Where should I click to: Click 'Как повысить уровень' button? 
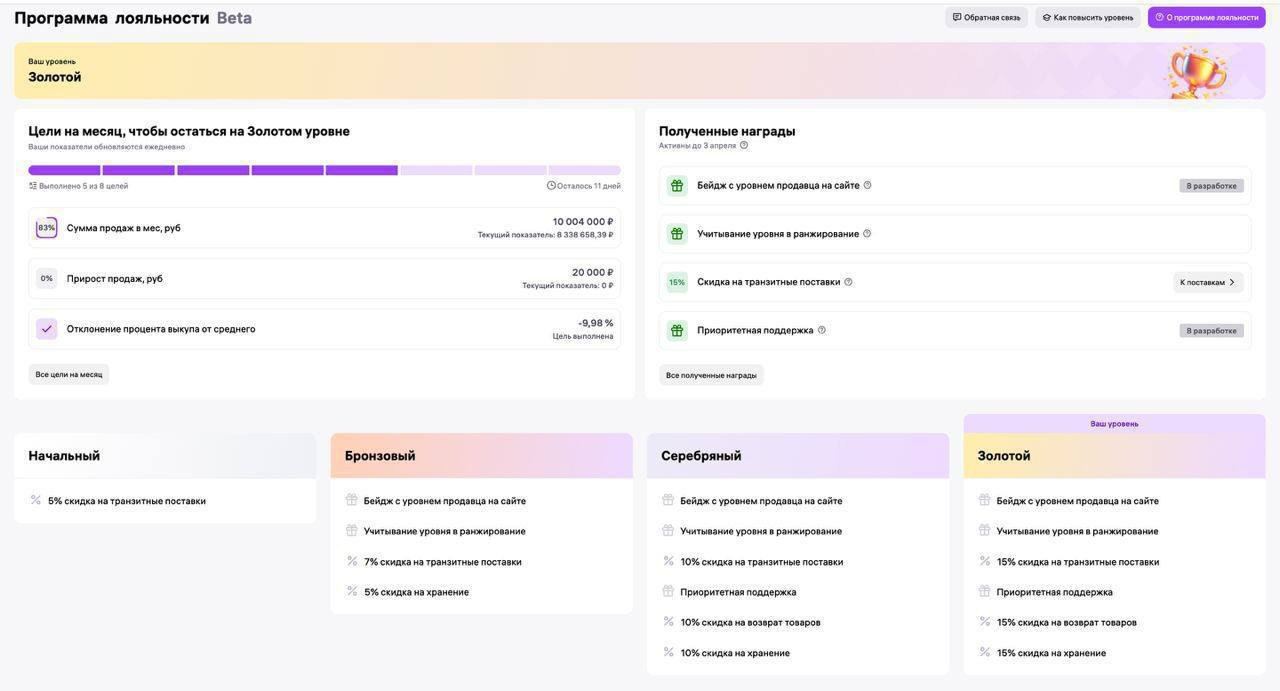point(1088,17)
